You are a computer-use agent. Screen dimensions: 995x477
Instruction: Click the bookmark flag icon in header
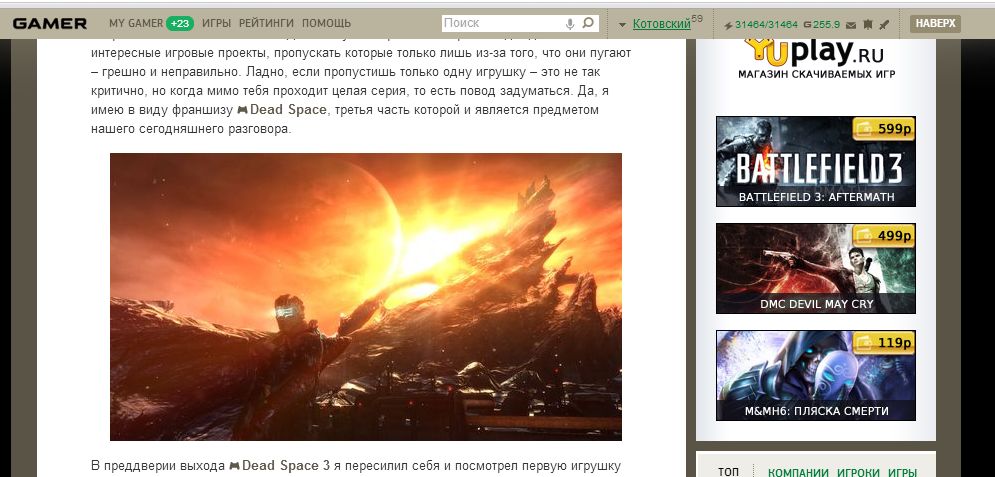(x=868, y=25)
